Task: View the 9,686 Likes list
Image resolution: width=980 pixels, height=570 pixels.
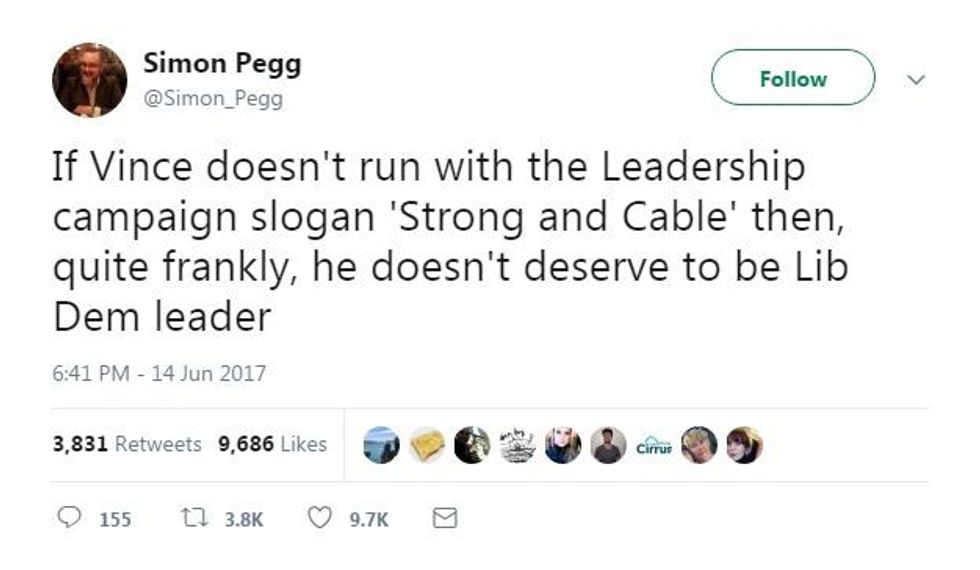Action: [272, 444]
